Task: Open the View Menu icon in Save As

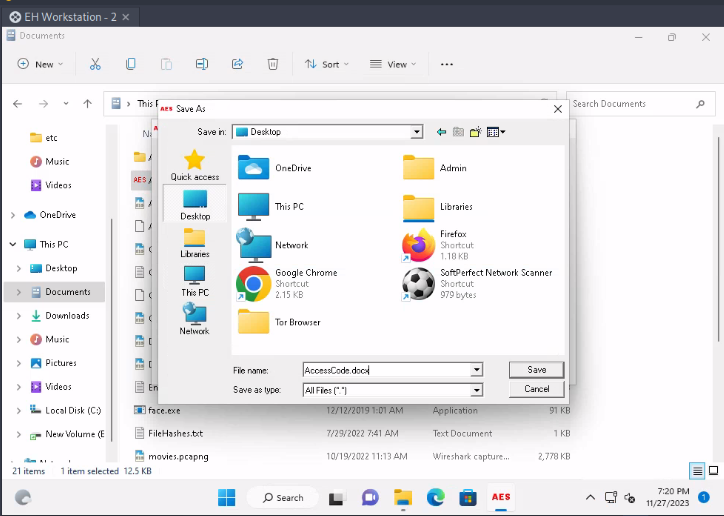Action: point(495,132)
